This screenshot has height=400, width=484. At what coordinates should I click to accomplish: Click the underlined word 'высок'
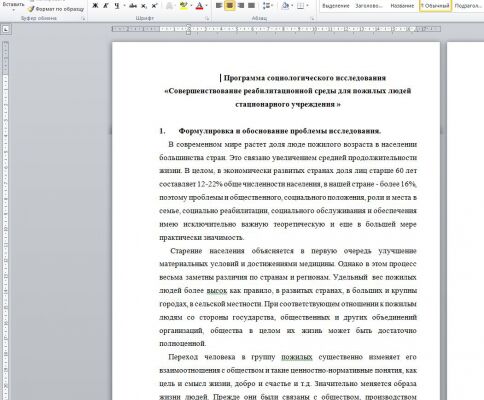point(217,291)
